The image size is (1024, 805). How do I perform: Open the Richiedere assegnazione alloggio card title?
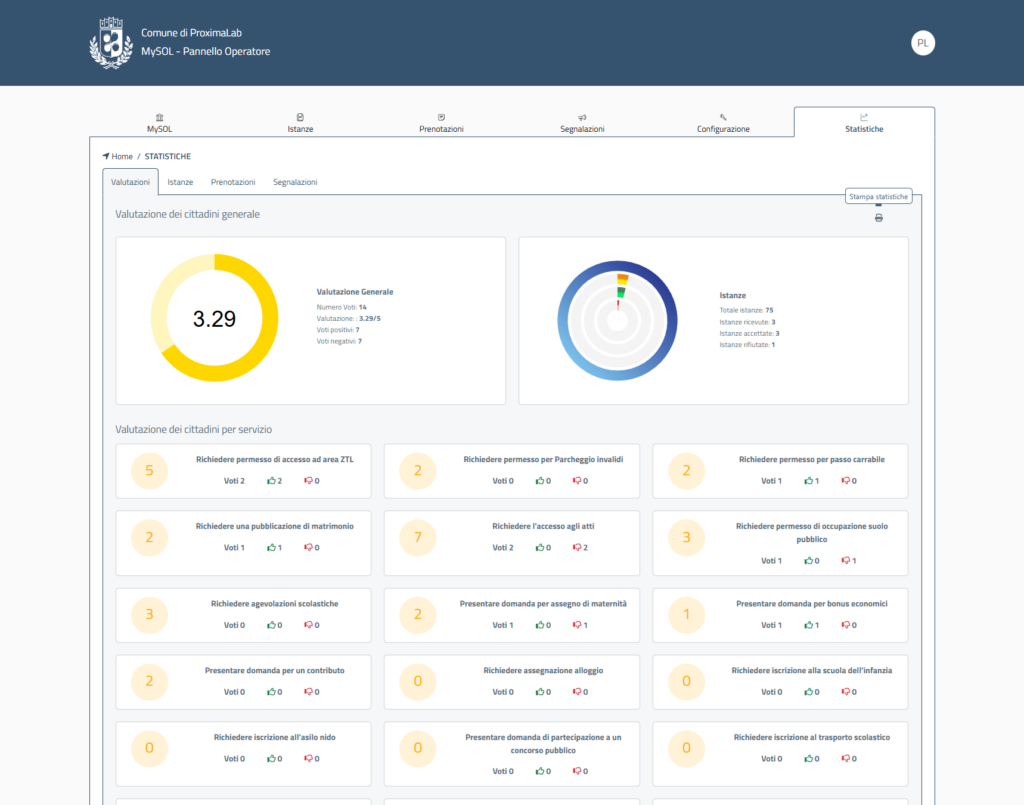pos(543,671)
